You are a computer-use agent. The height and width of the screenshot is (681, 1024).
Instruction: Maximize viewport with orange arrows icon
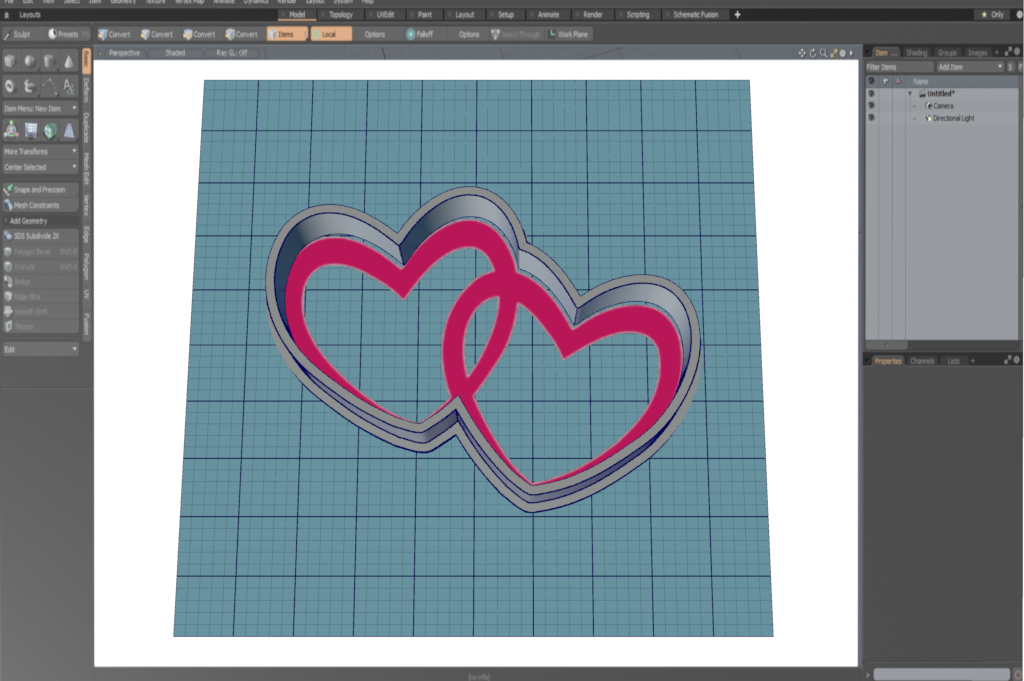point(833,53)
